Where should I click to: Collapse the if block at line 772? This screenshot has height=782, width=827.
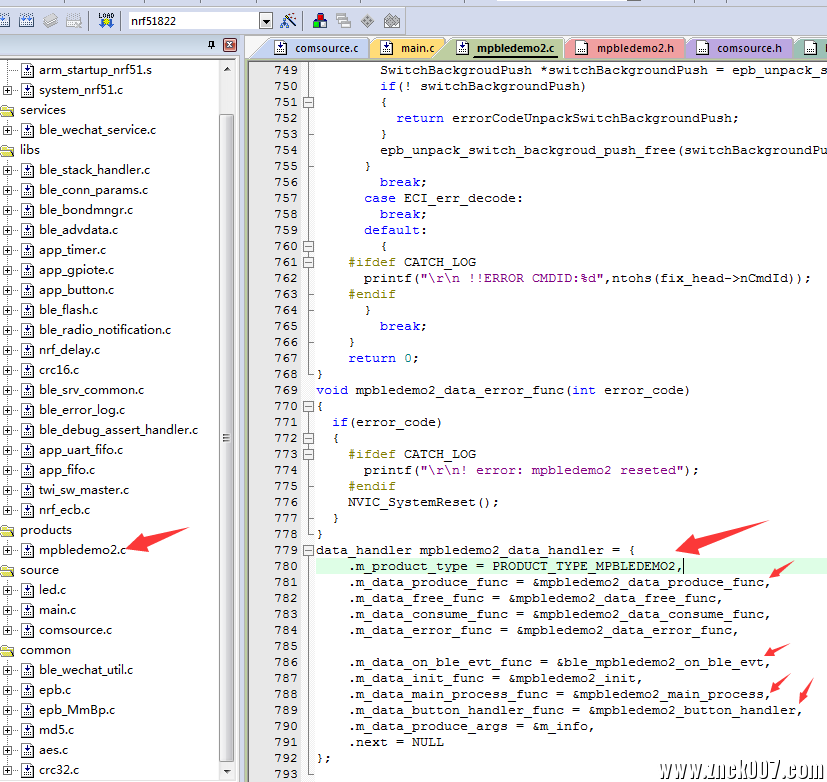pos(309,438)
